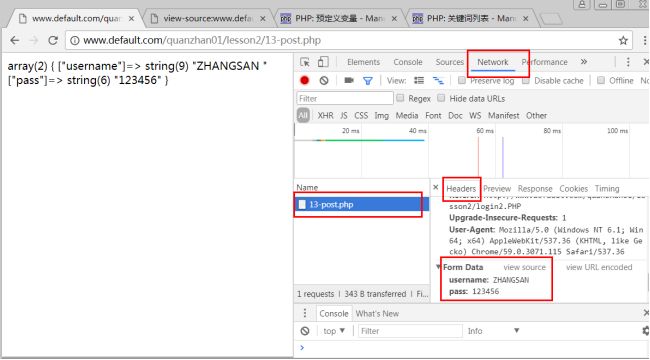Select the What's New drawer tab
650x360 pixels.
coord(377,314)
